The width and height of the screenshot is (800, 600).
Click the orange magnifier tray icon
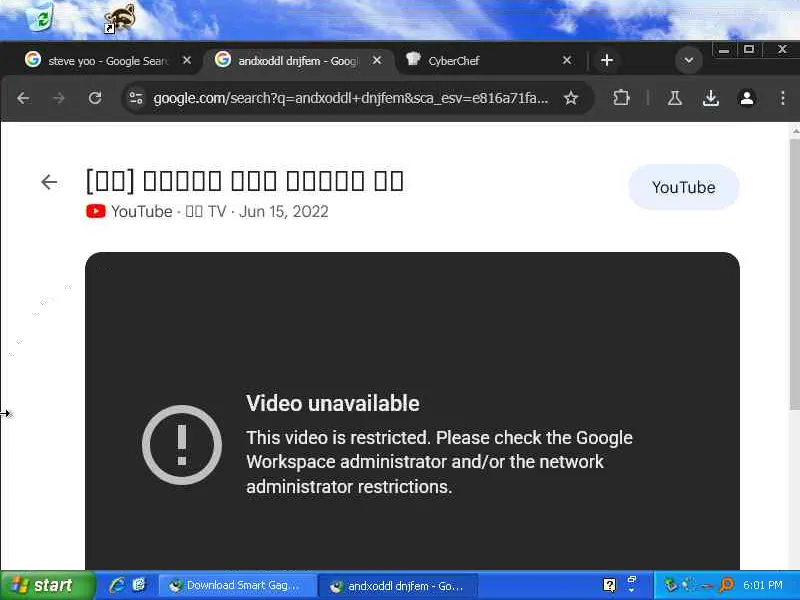click(727, 585)
